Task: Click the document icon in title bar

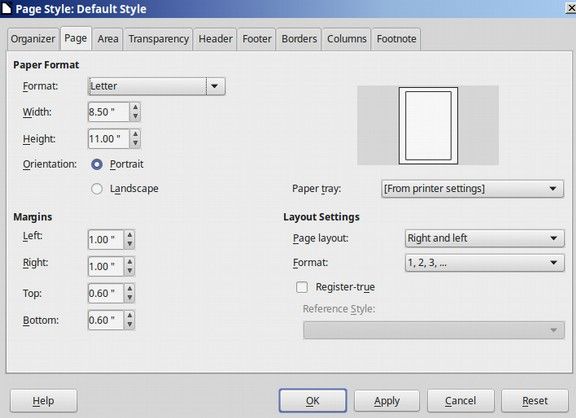Action: pyautogui.click(x=6, y=8)
